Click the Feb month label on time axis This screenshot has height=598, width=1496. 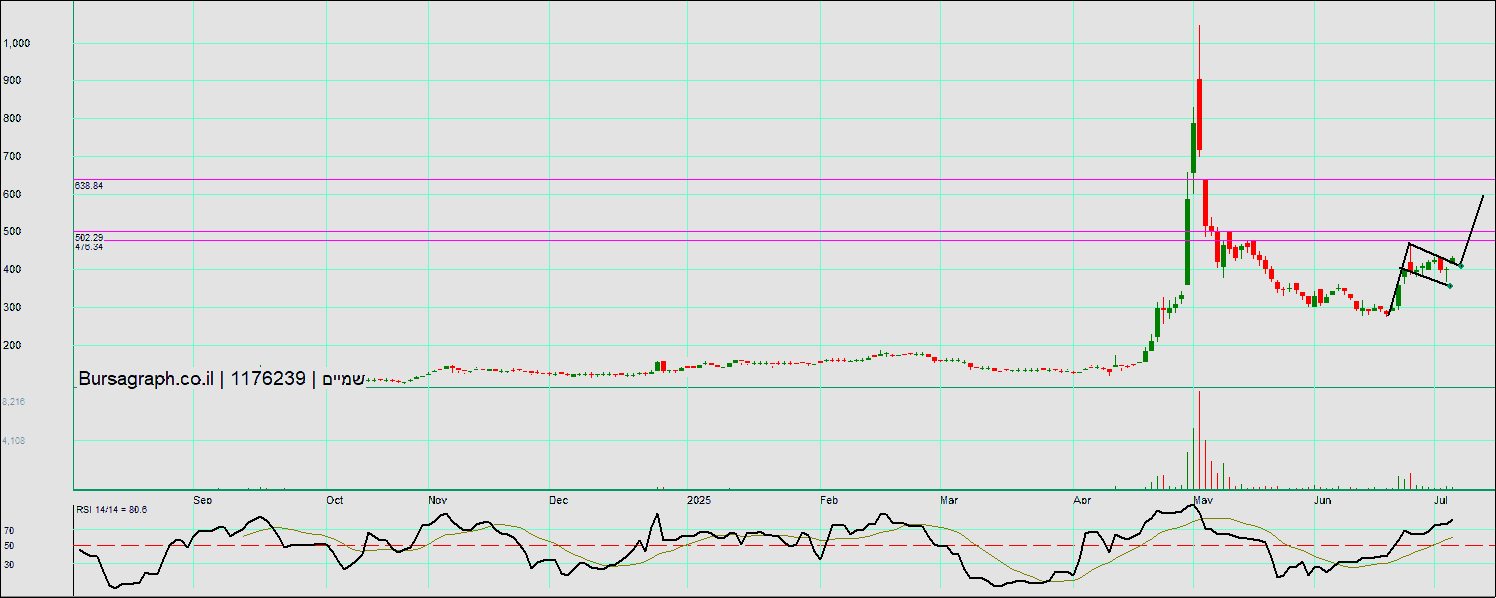tap(829, 499)
